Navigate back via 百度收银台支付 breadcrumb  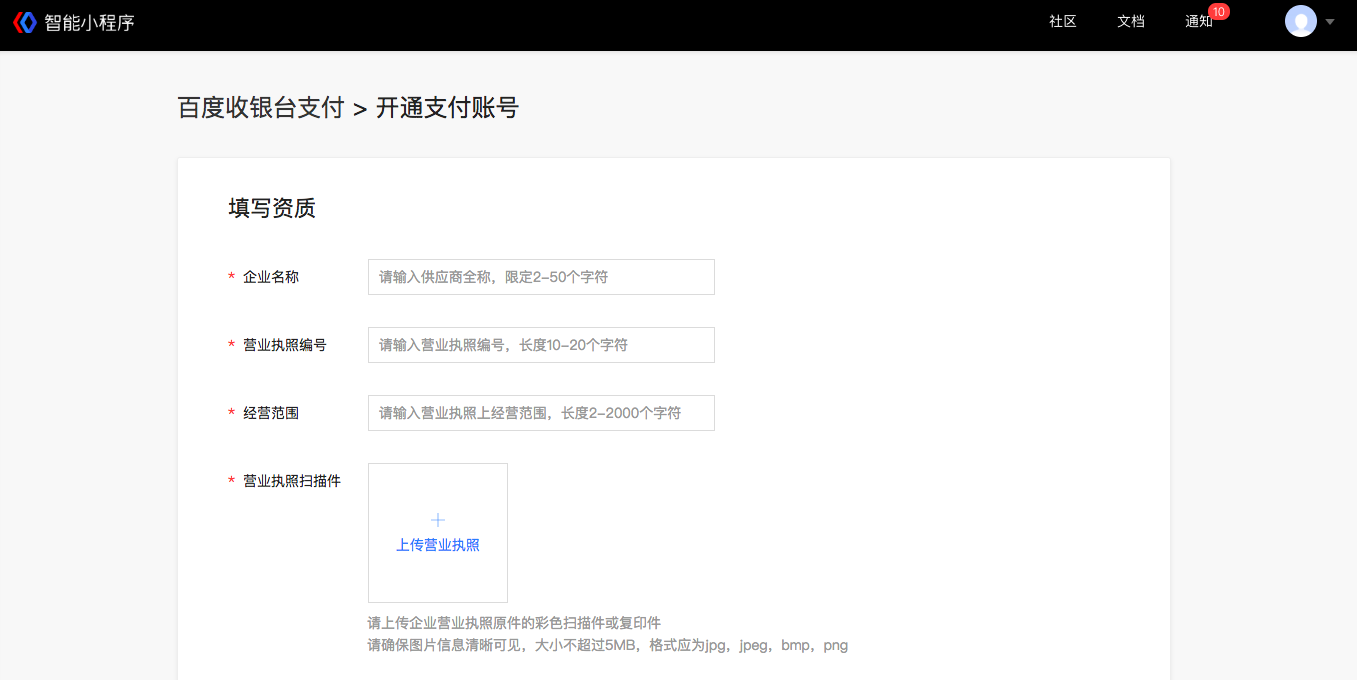(x=262, y=107)
